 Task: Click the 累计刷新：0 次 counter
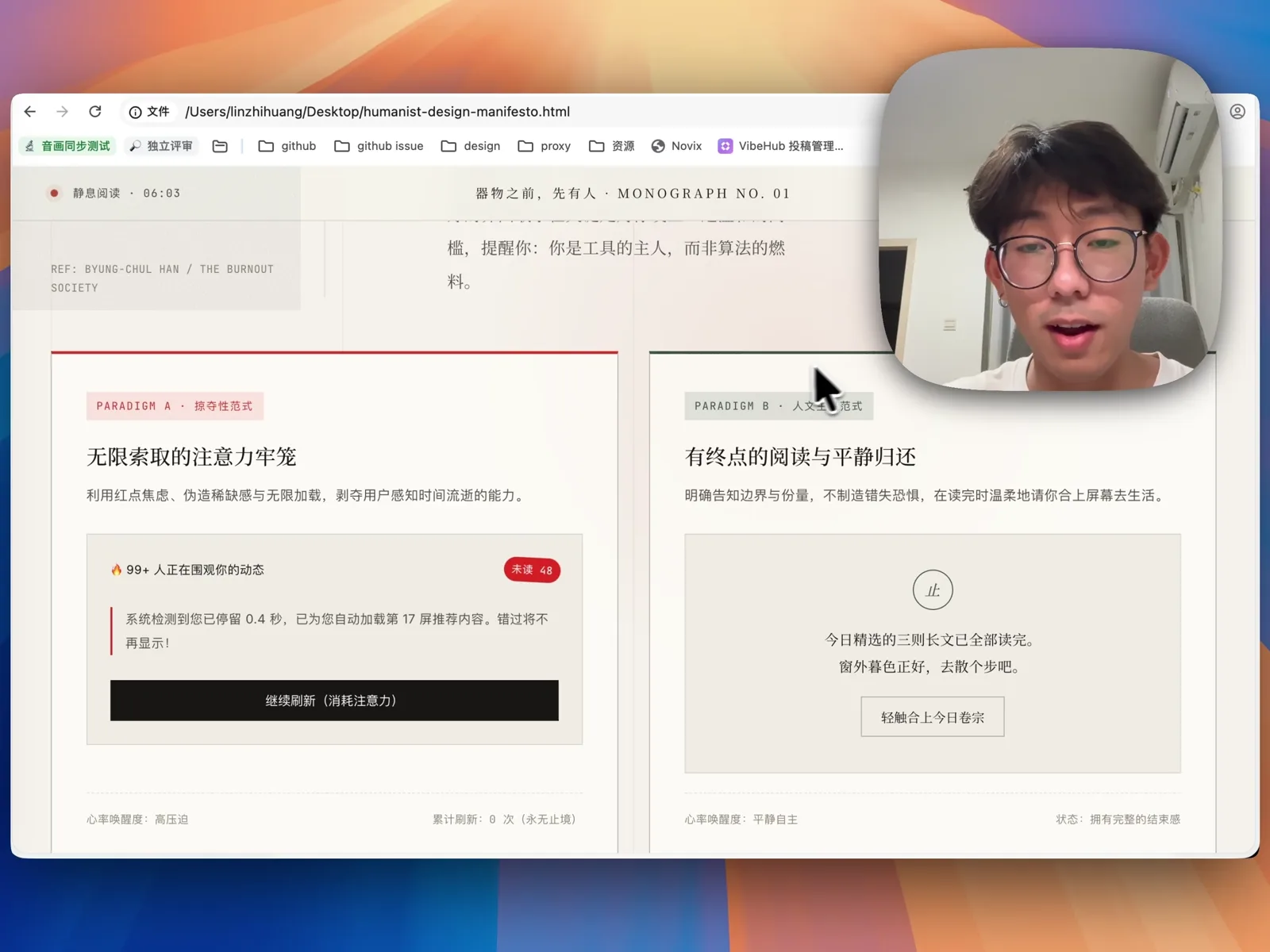click(504, 820)
